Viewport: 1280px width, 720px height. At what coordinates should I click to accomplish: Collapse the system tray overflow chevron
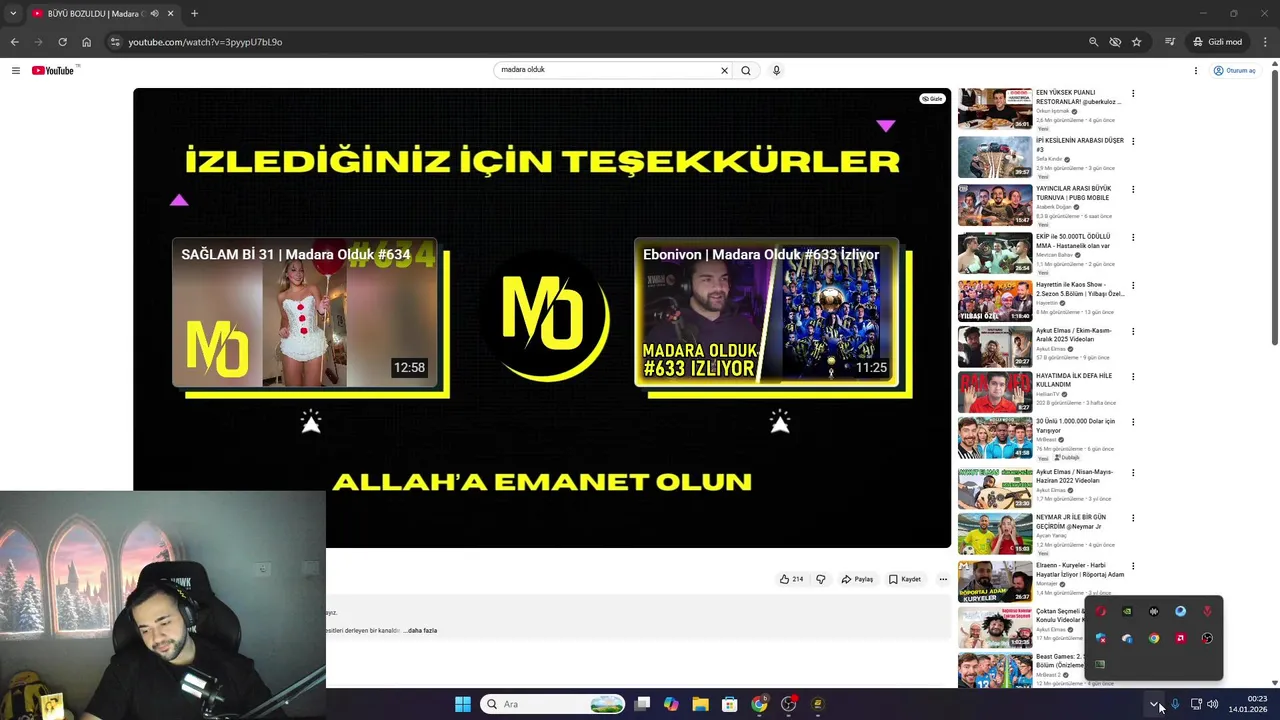[x=1155, y=704]
